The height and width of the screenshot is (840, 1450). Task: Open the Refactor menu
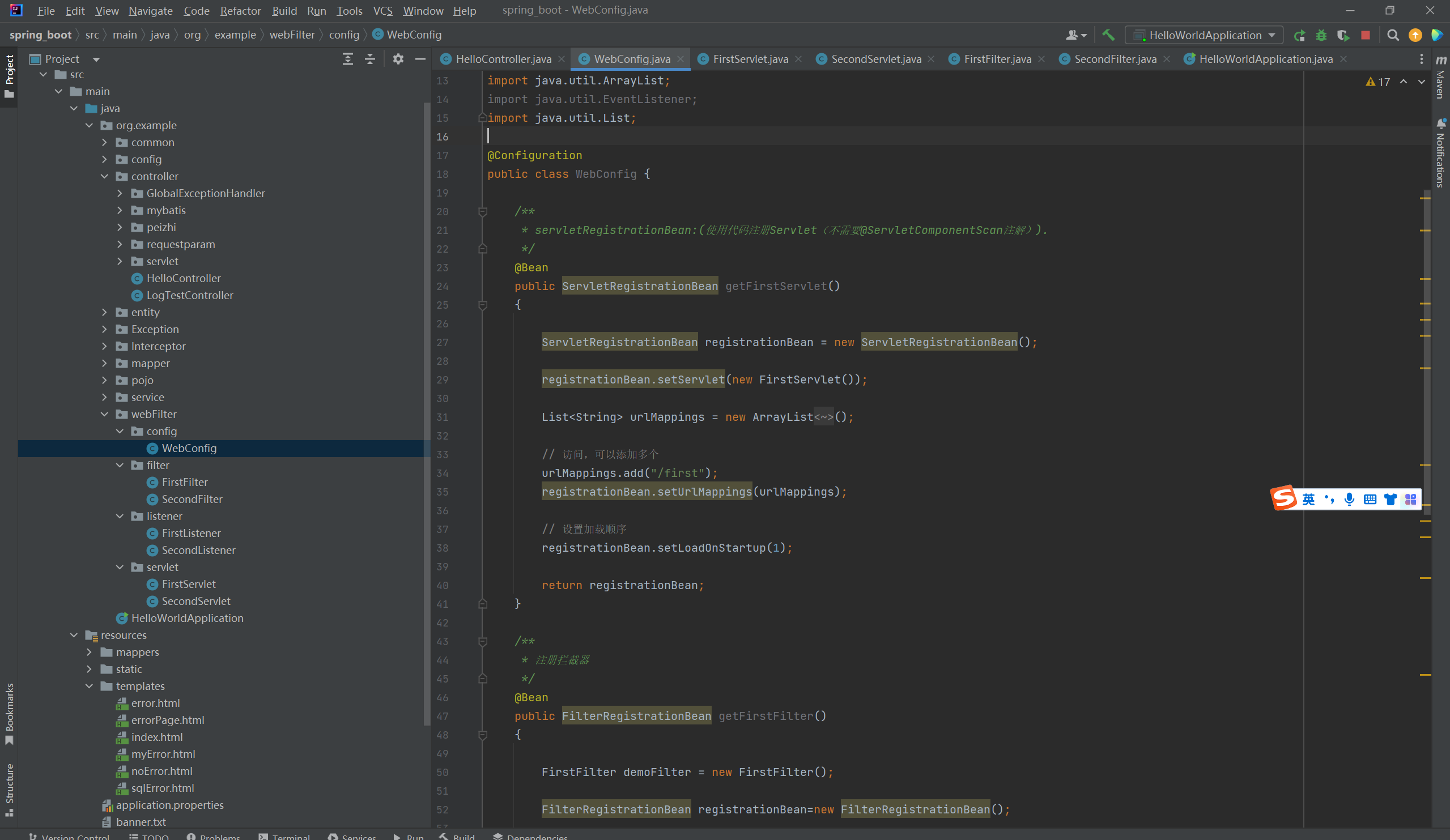click(240, 10)
